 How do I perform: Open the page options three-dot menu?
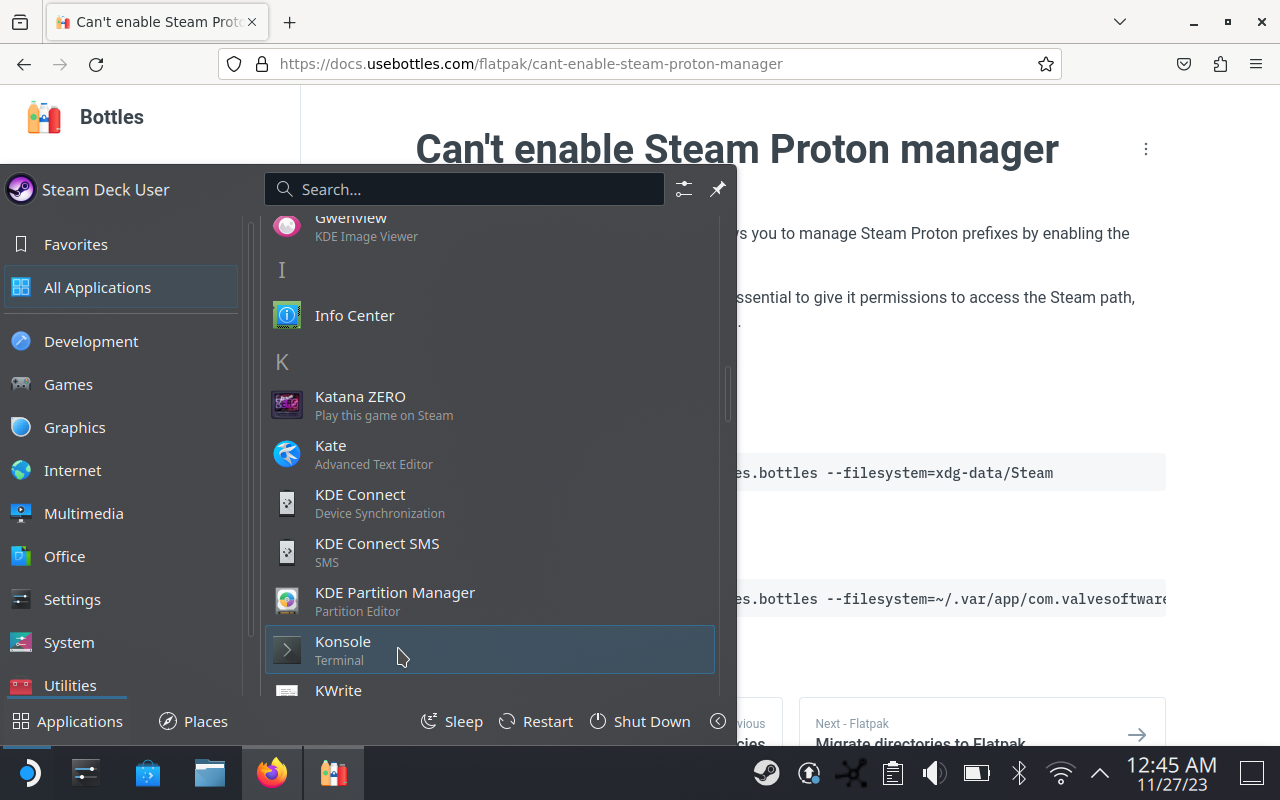click(x=1146, y=149)
